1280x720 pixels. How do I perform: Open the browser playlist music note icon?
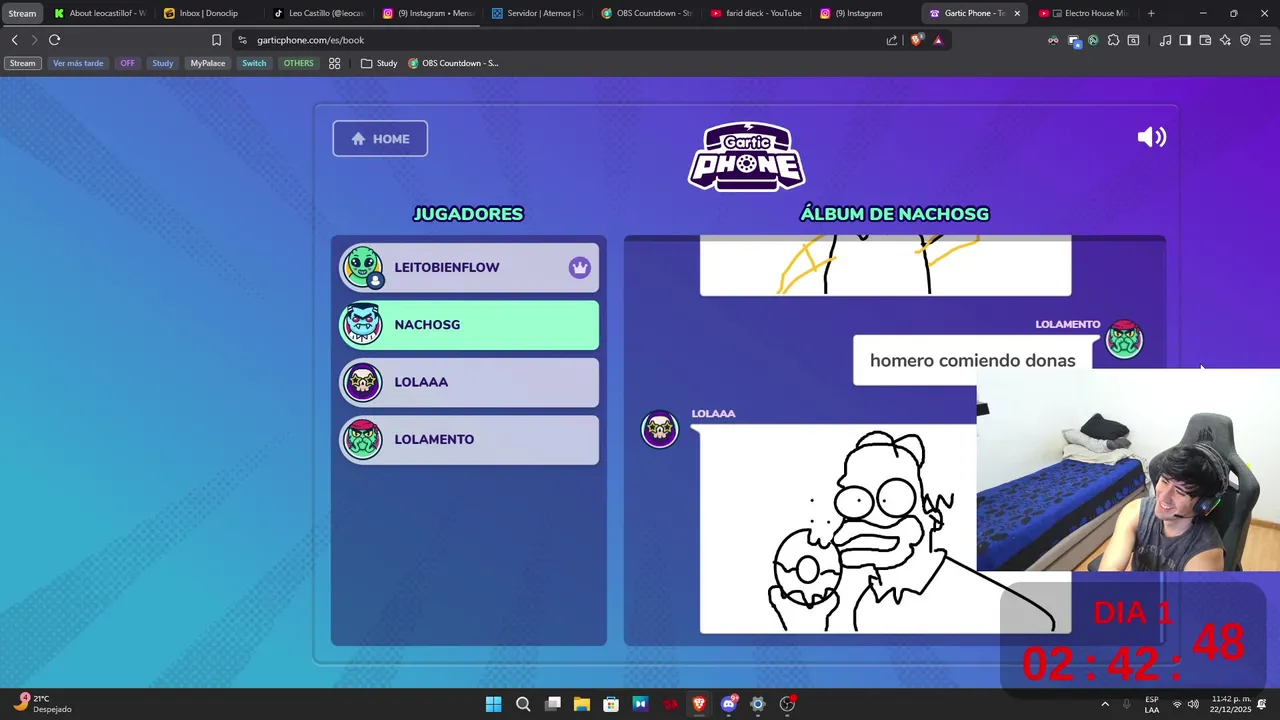[1165, 40]
